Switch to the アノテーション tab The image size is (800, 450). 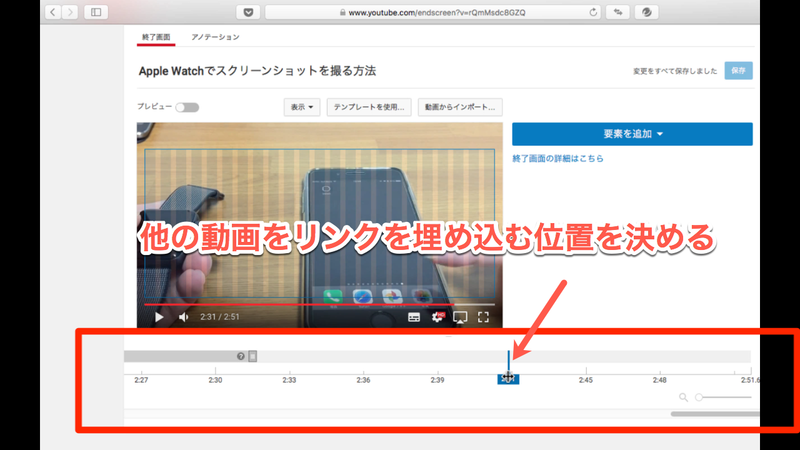tap(215, 37)
